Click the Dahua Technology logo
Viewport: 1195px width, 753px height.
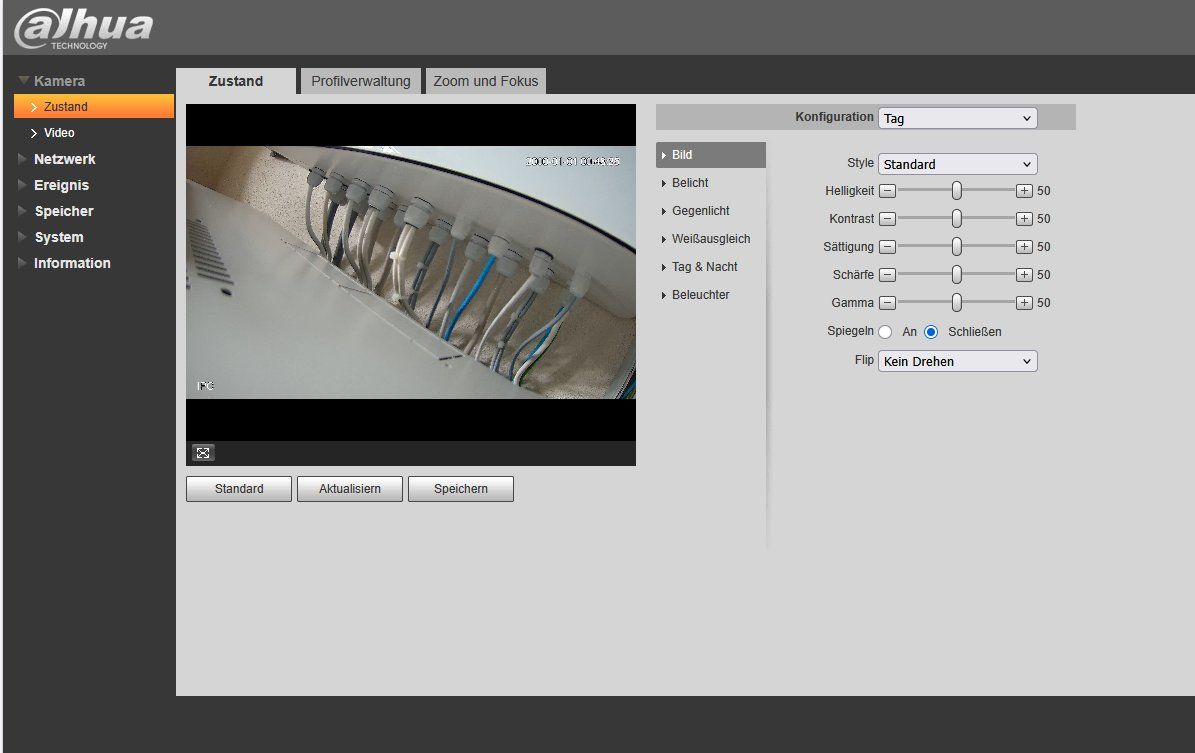[83, 28]
